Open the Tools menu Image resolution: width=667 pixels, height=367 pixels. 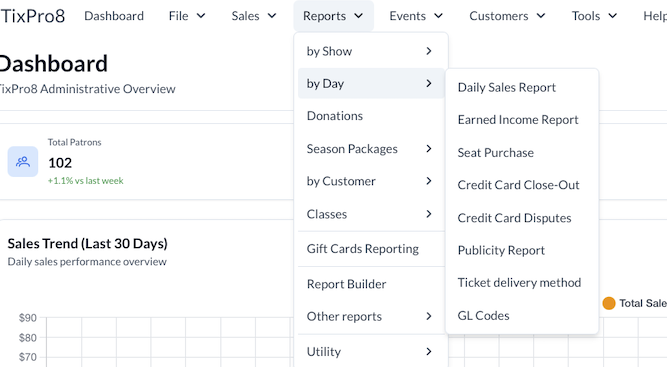pos(594,16)
